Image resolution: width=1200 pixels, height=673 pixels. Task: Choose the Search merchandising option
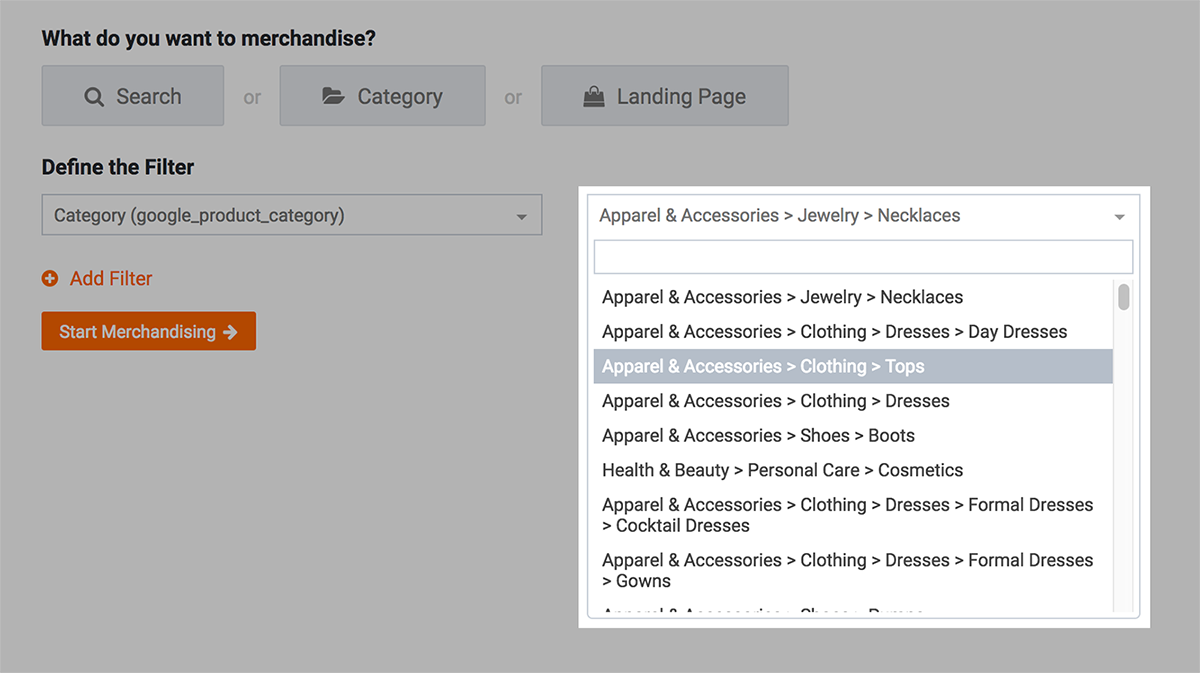coord(132,96)
